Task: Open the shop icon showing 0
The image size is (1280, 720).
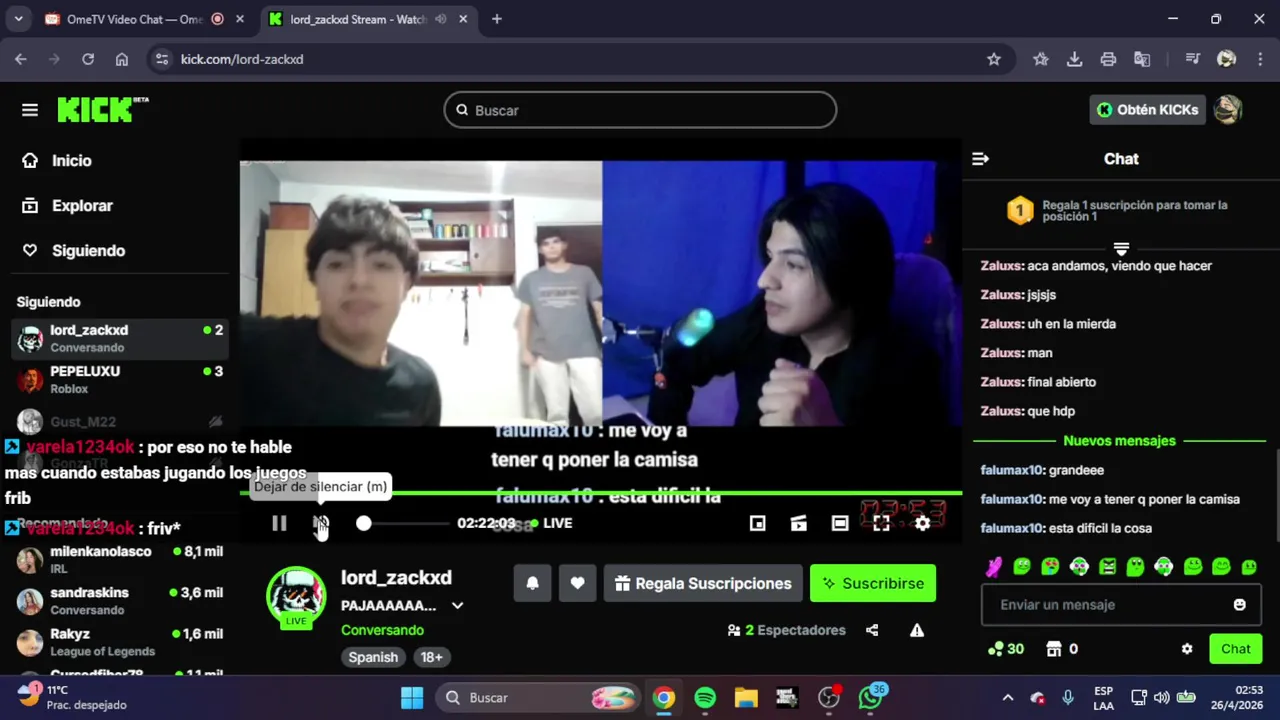Action: pyautogui.click(x=1062, y=649)
